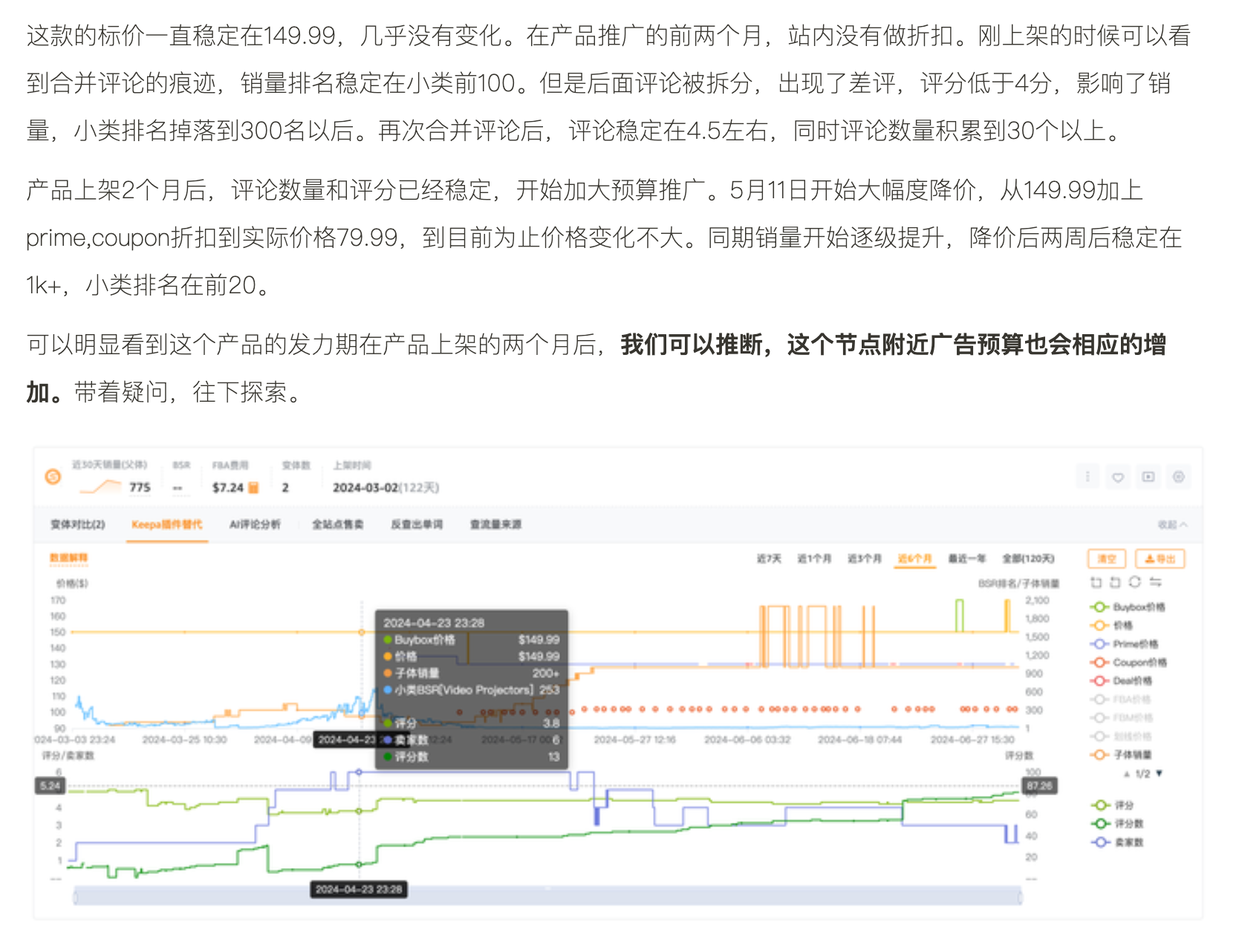Select the 近3个月 time range
This screenshot has width=1242, height=952.
864,558
